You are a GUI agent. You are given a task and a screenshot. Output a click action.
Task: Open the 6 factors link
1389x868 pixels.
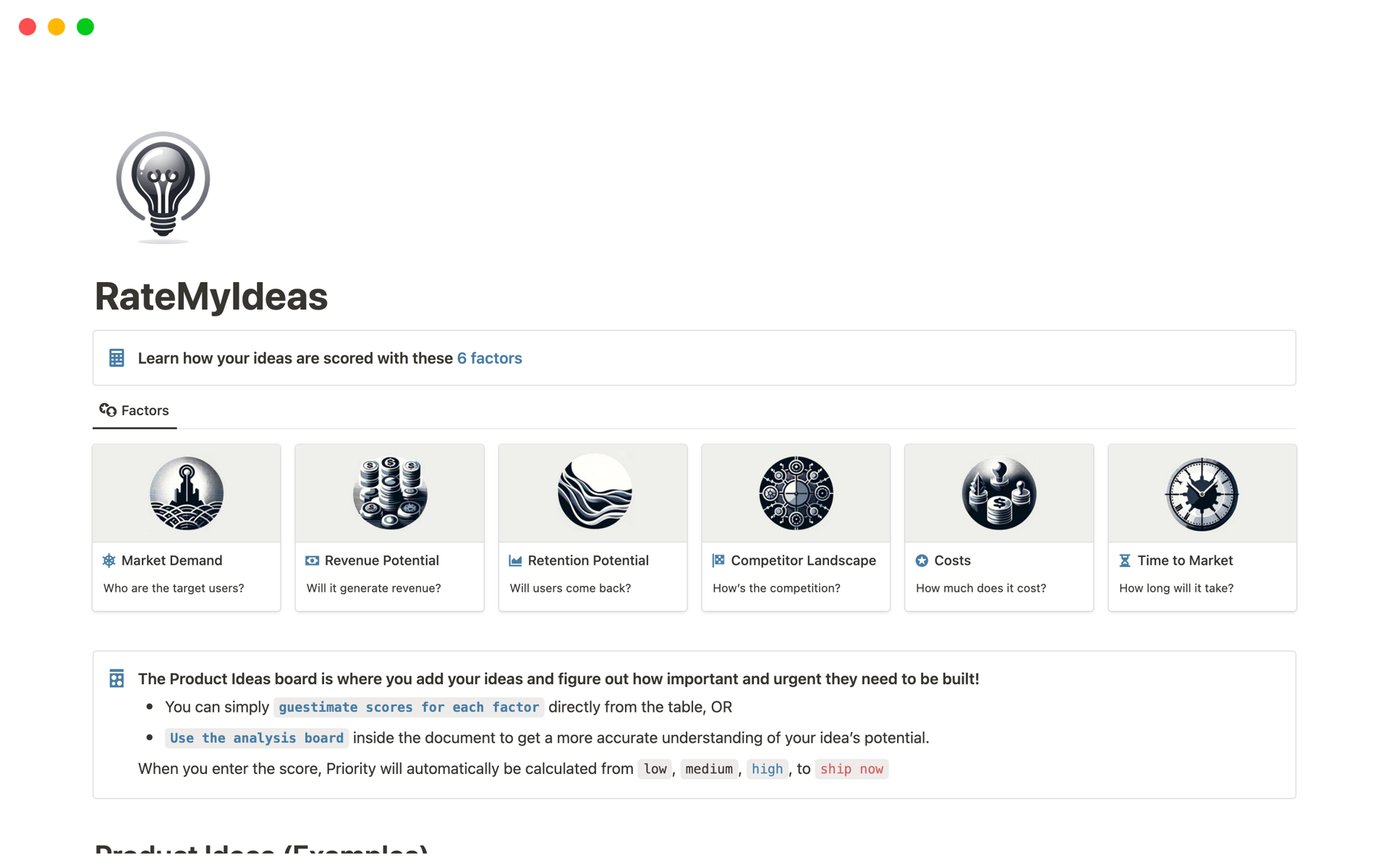[x=489, y=357]
